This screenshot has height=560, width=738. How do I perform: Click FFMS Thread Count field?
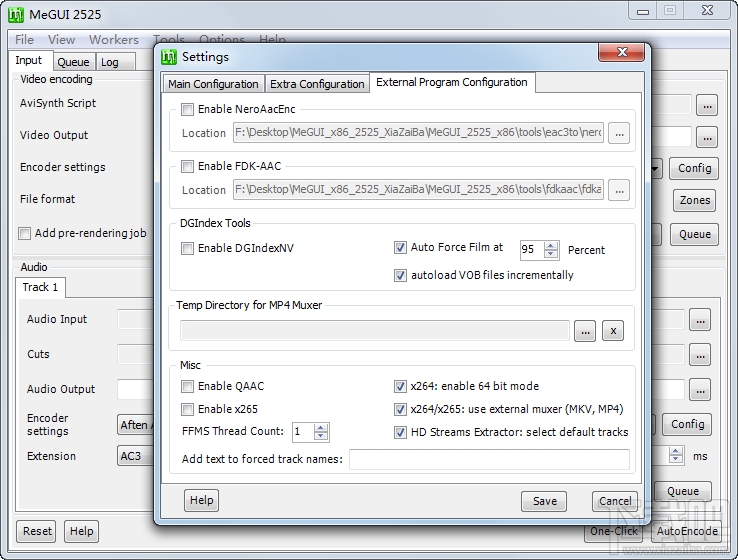303,432
